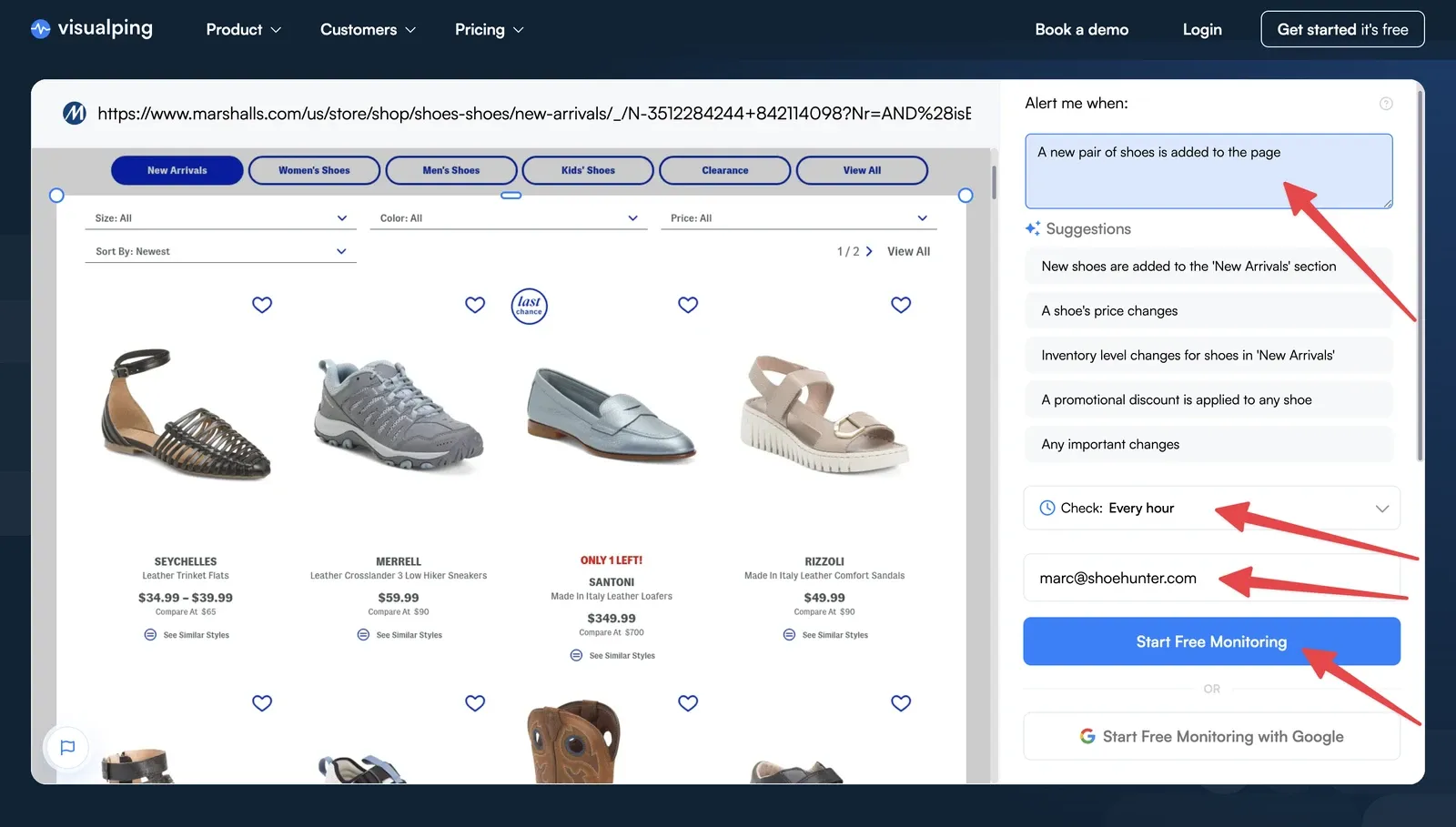Open the Check: Every hour frequency dropdown

coord(1211,508)
